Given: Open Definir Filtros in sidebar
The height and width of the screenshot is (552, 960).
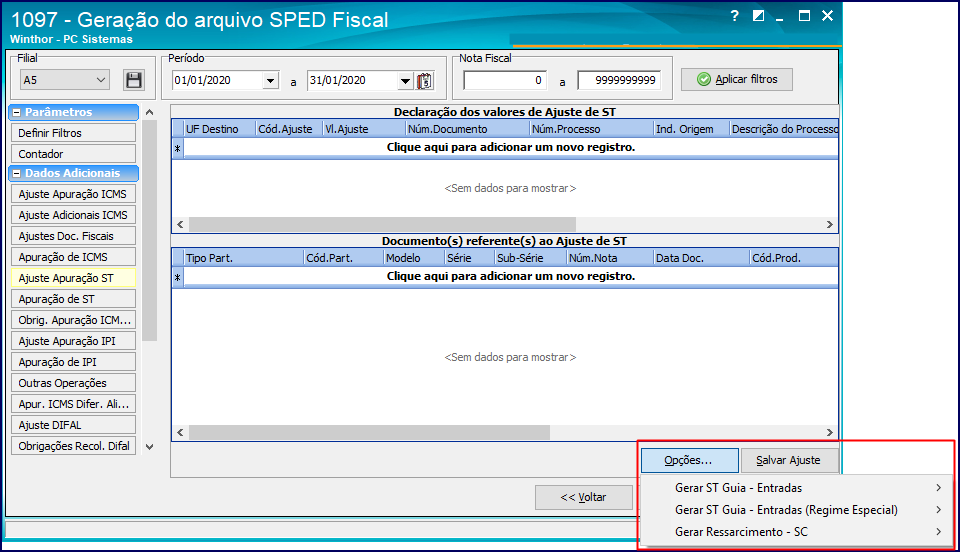Looking at the screenshot, I should pos(73,133).
